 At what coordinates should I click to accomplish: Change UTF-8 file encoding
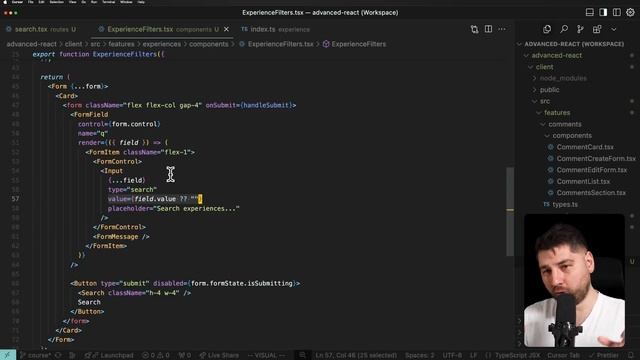pyautogui.click(x=452, y=355)
